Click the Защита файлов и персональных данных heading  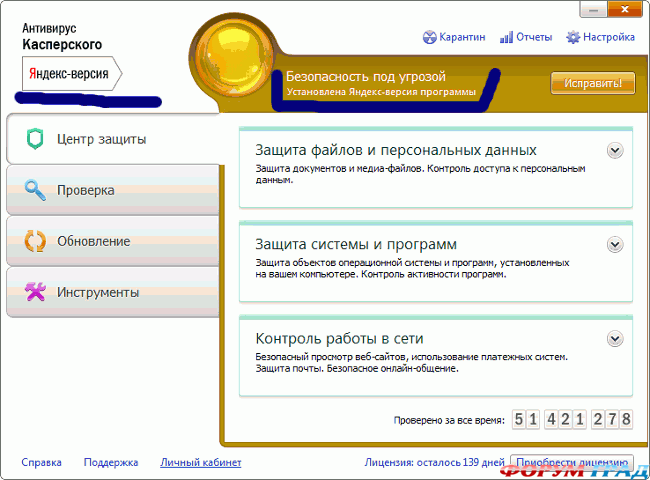[396, 150]
